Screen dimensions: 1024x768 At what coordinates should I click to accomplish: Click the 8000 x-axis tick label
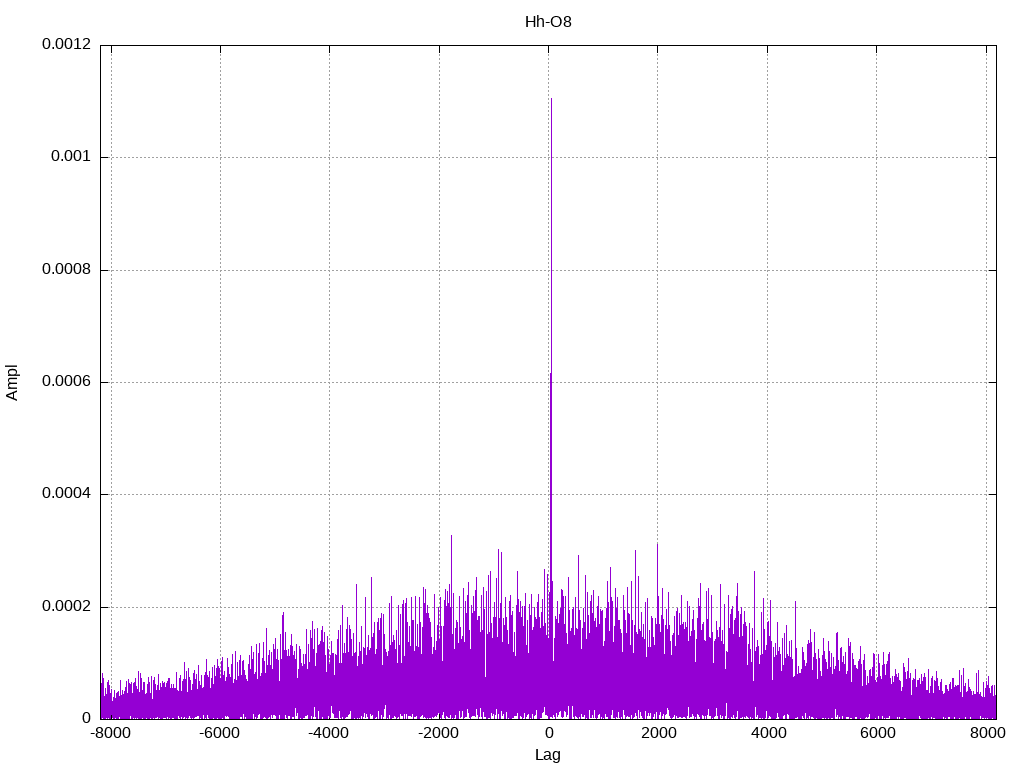point(987,733)
